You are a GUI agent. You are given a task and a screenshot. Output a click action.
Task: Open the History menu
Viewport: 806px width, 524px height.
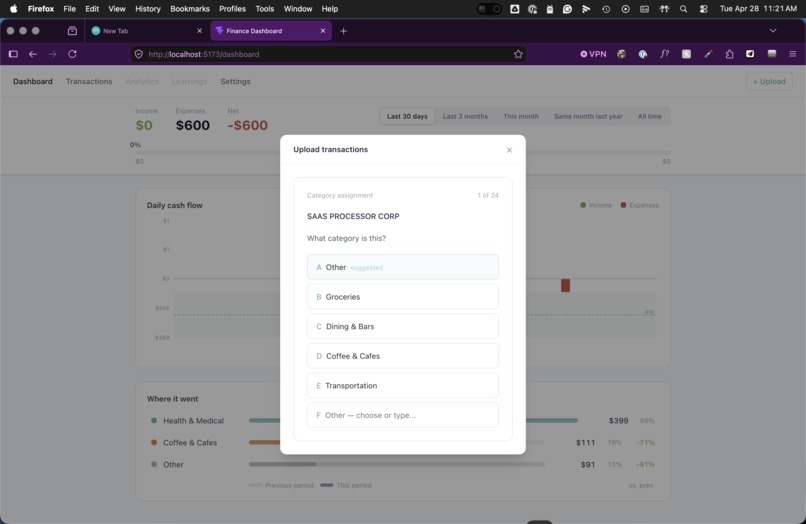pyautogui.click(x=148, y=9)
